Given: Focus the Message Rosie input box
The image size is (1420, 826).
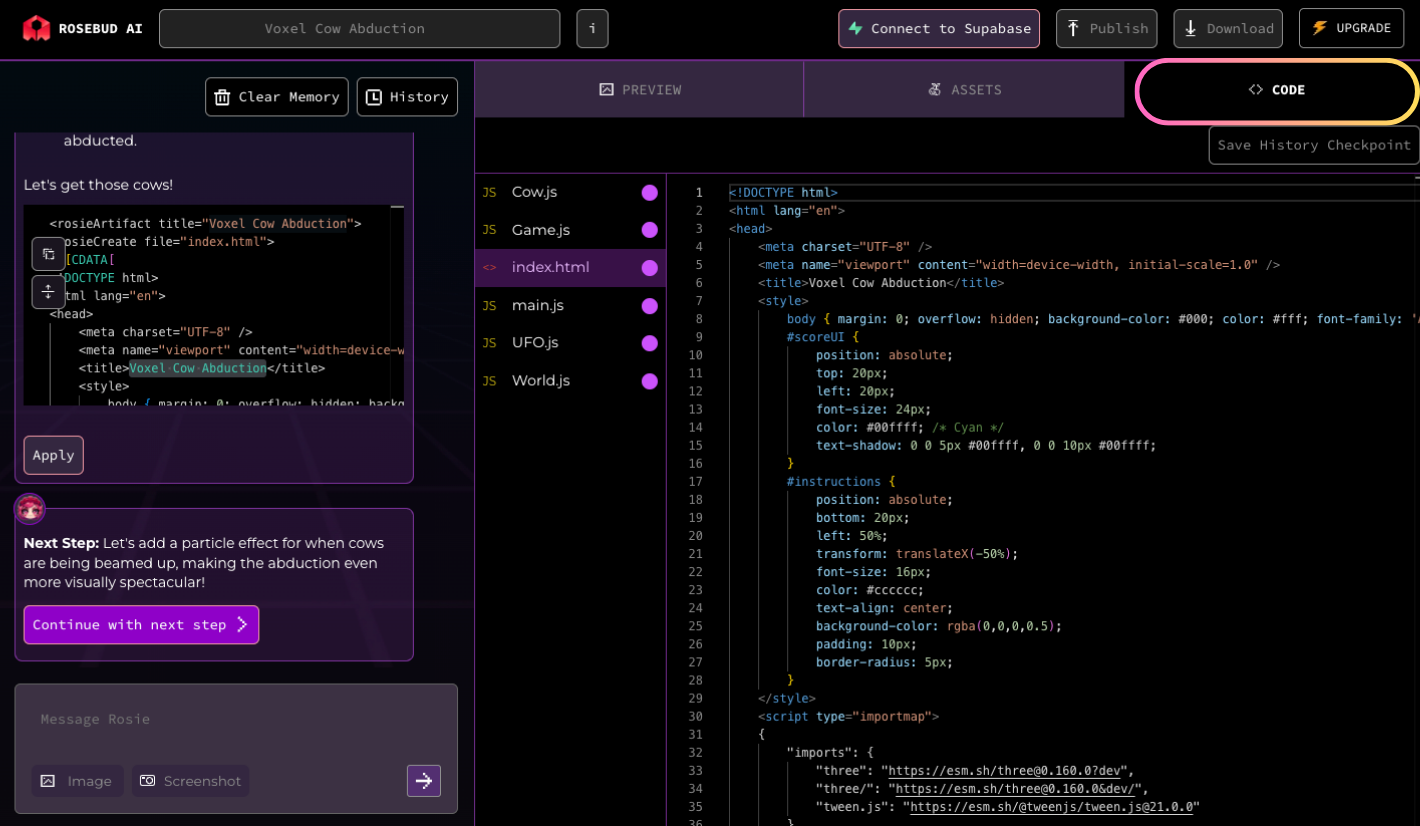Looking at the screenshot, I should click(x=236, y=720).
